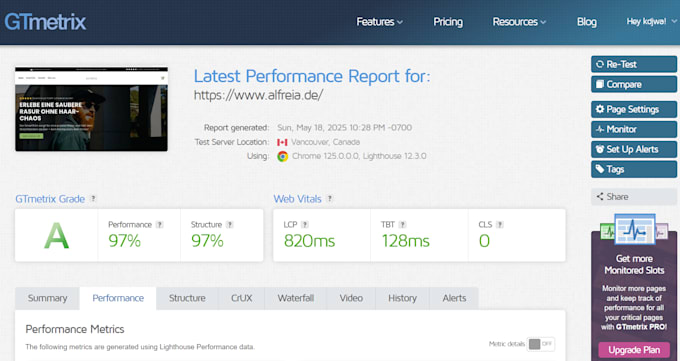Open the user account dropdown
Screen dimensions: 680x361
coord(651,21)
